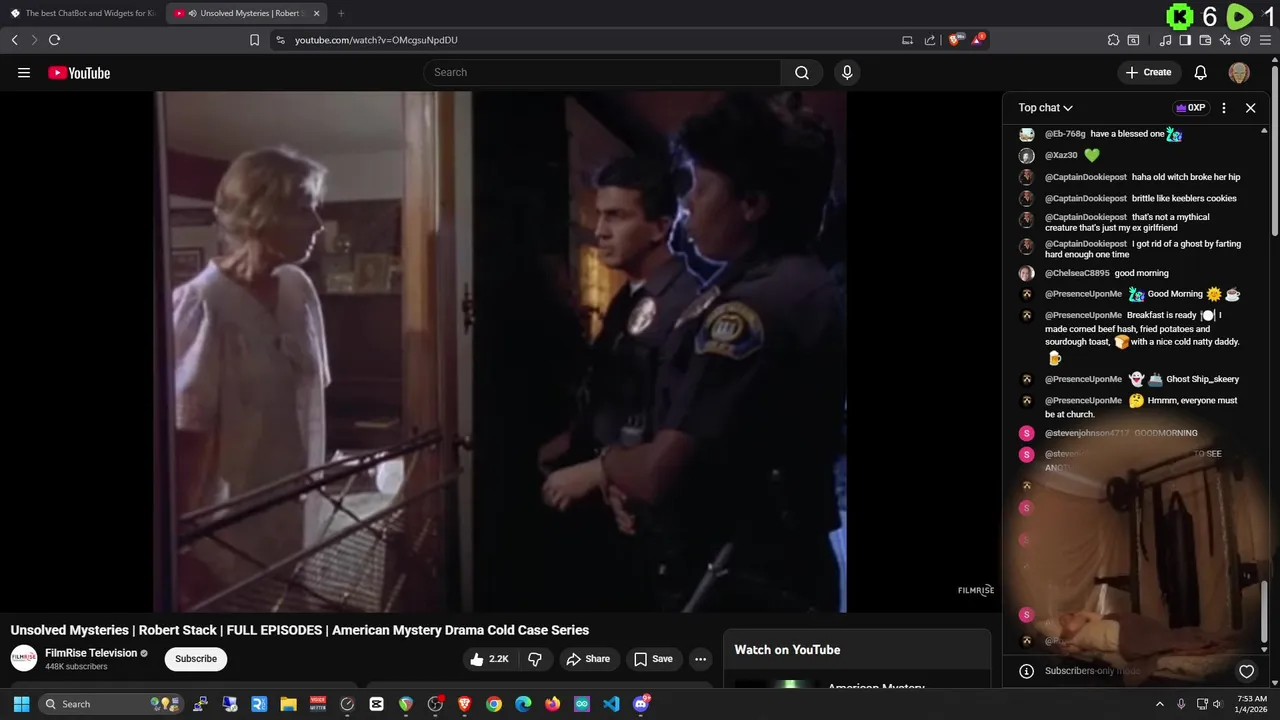Close the live chat panel
1280x720 pixels.
pyautogui.click(x=1250, y=108)
